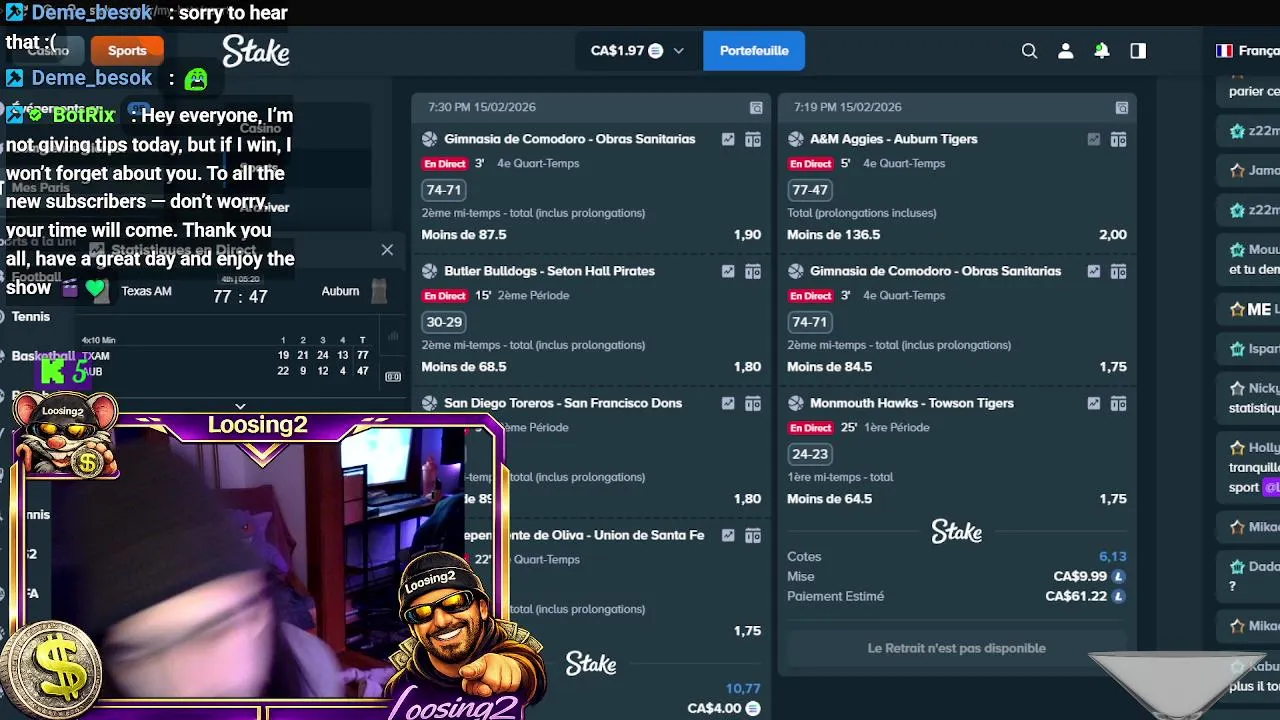Open the A&M Aggies - Auburn Tigers match

[x=894, y=139]
